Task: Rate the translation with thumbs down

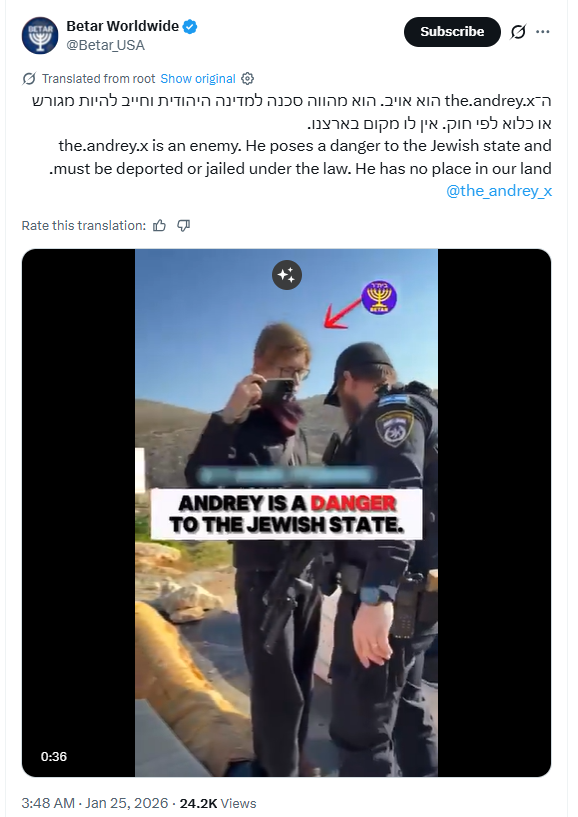Action: pos(183,226)
